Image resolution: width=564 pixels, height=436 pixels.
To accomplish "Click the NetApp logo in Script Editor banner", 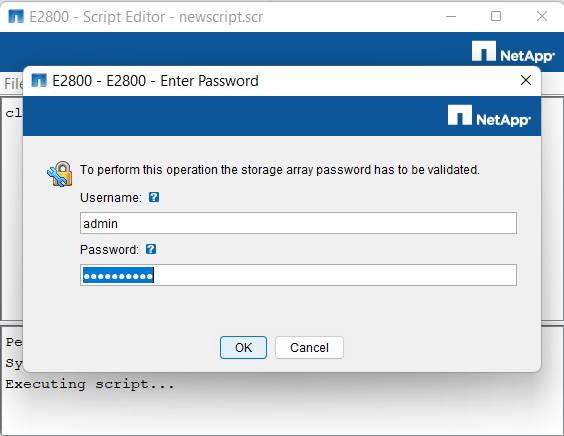I will click(x=513, y=51).
